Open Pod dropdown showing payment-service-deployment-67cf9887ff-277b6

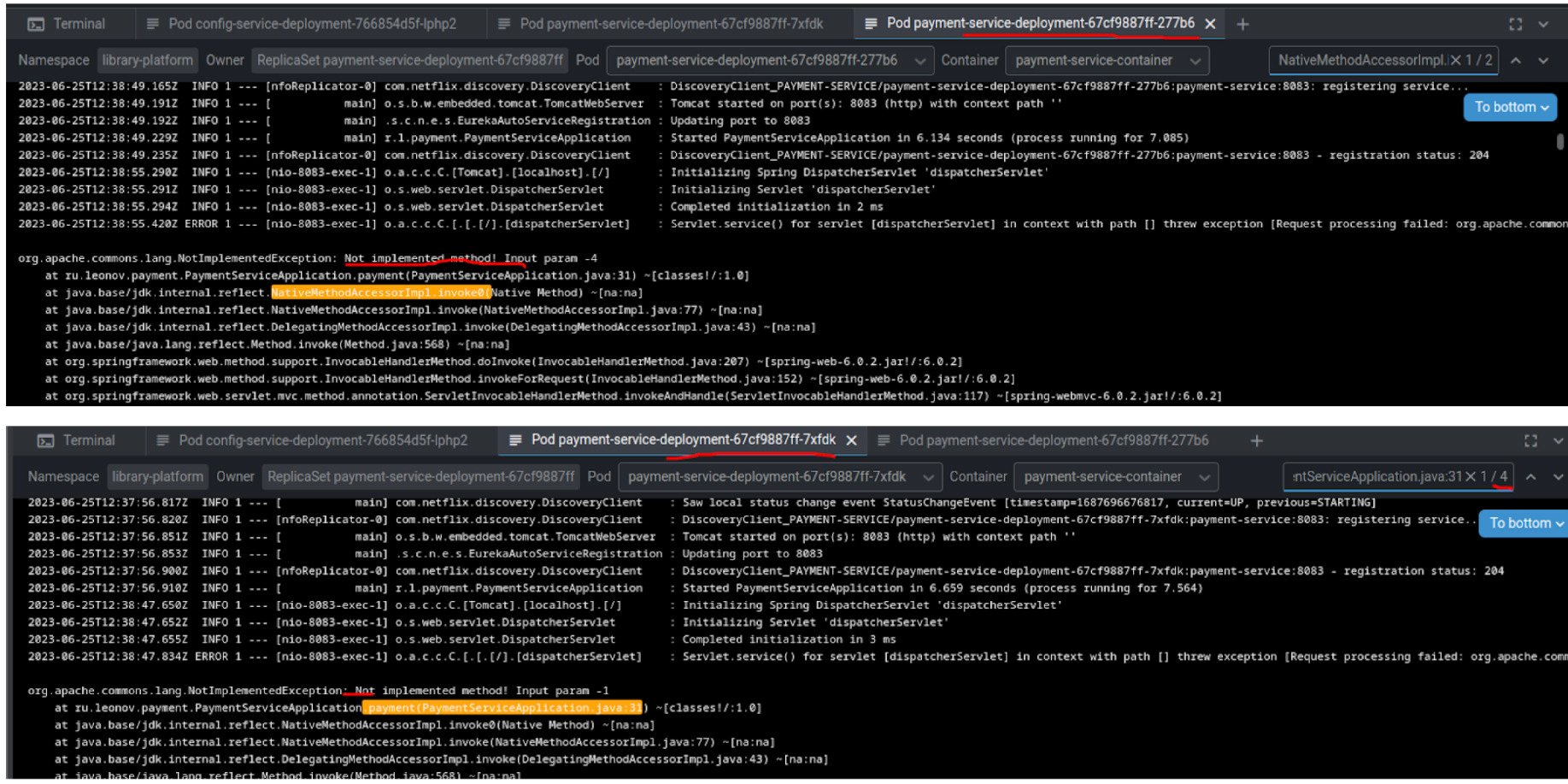(x=769, y=61)
